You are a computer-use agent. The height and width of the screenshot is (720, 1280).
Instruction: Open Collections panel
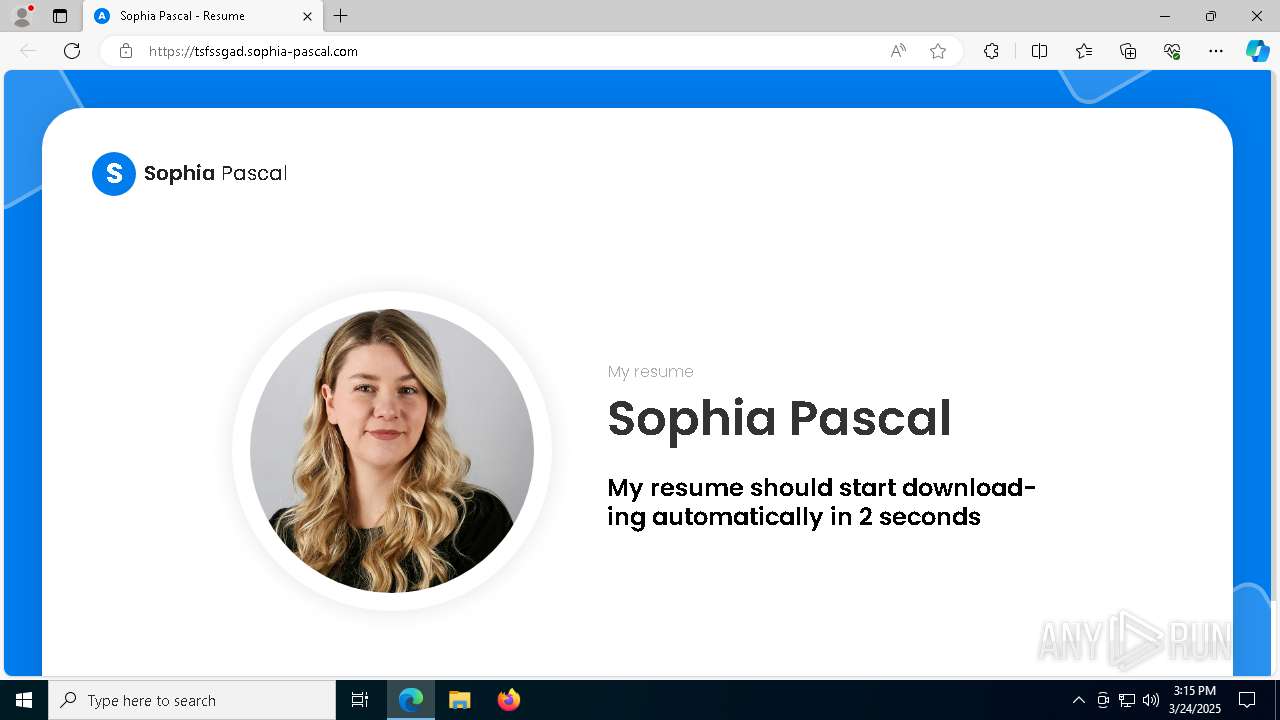1128,51
